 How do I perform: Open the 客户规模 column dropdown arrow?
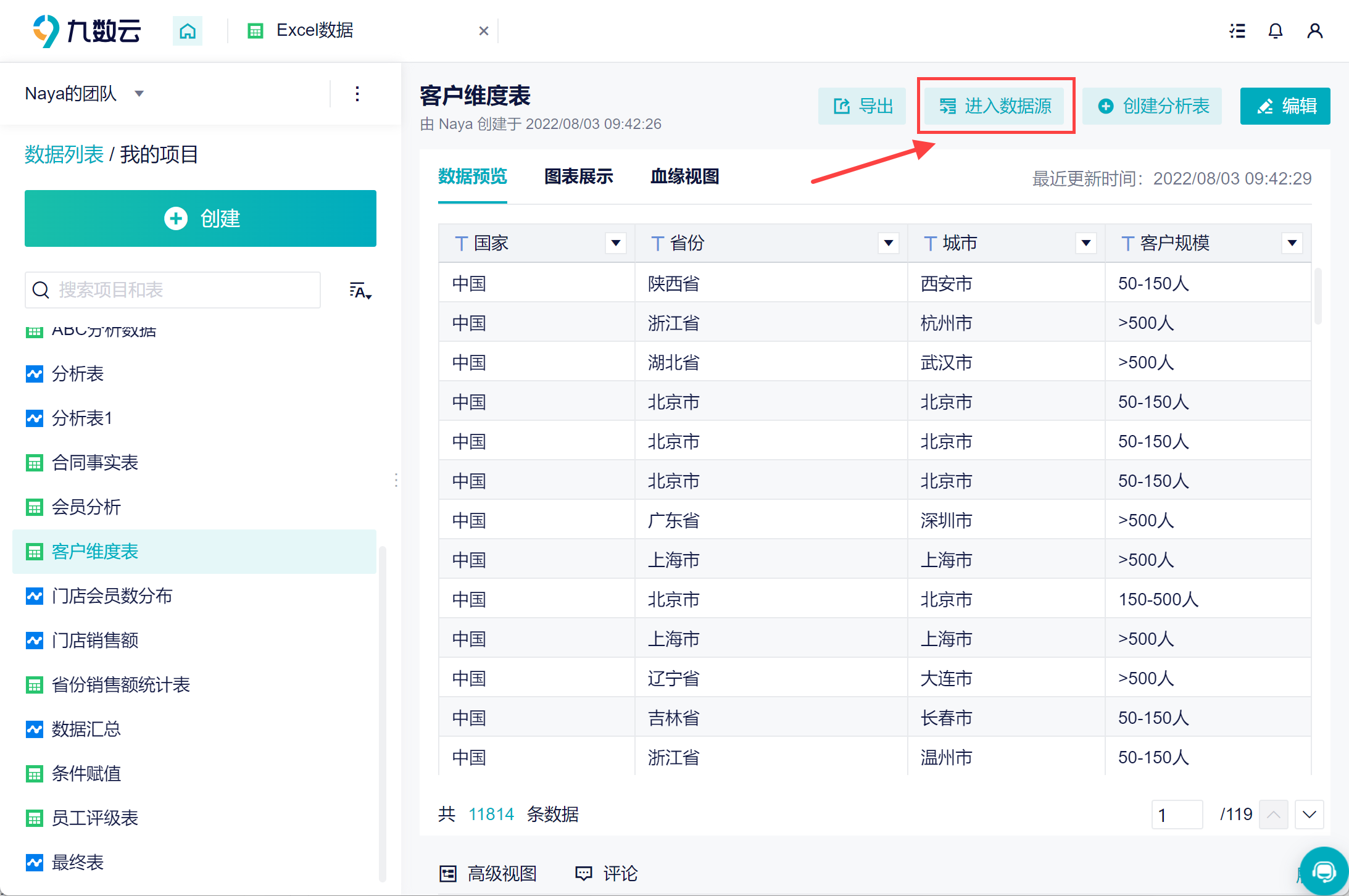pyautogui.click(x=1292, y=243)
